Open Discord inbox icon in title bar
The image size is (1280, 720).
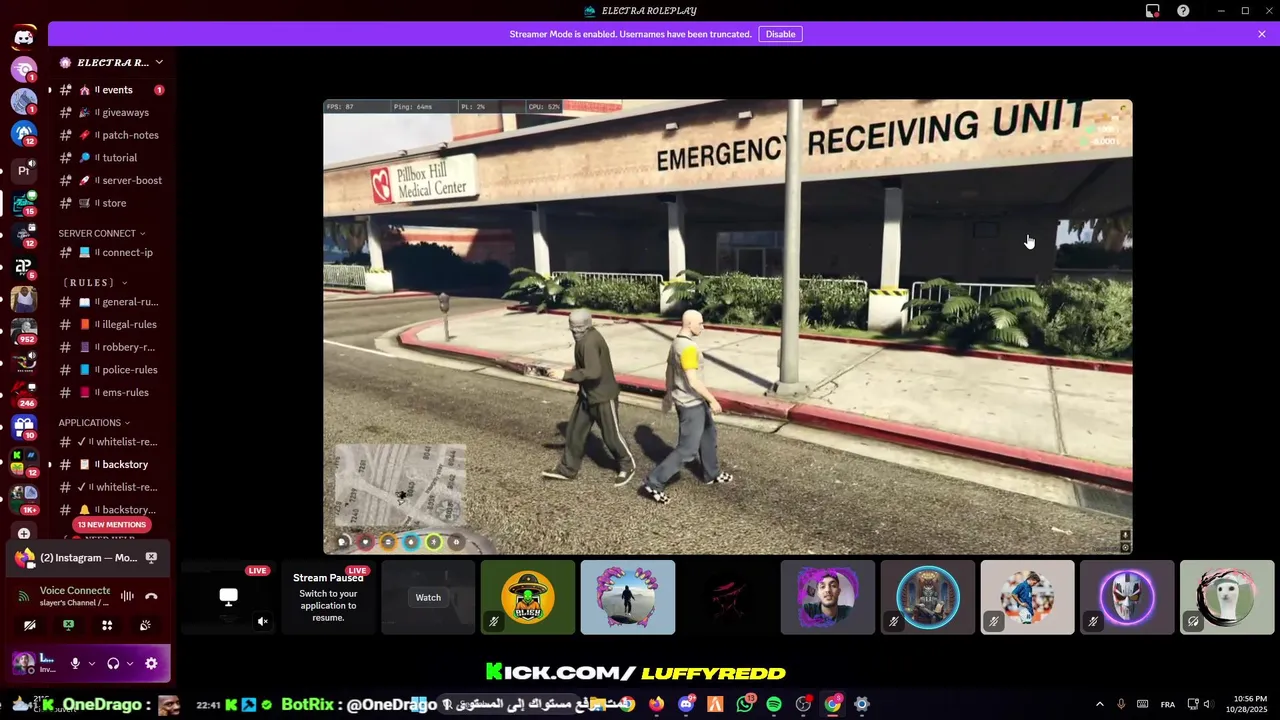(x=1152, y=11)
